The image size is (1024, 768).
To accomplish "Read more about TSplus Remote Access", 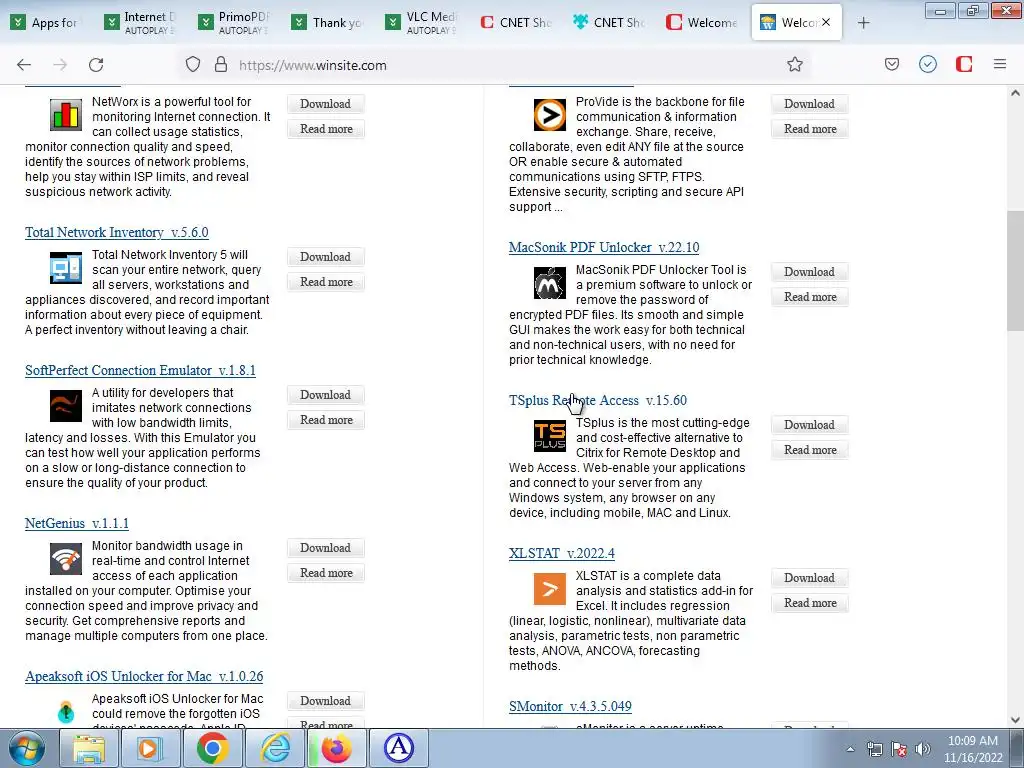I will [810, 449].
